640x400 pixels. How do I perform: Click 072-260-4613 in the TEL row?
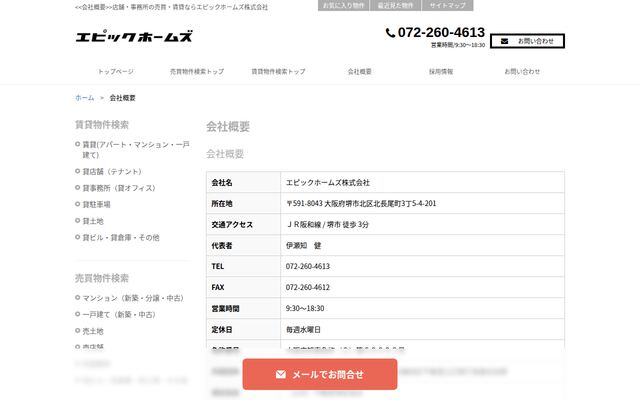coord(308,267)
